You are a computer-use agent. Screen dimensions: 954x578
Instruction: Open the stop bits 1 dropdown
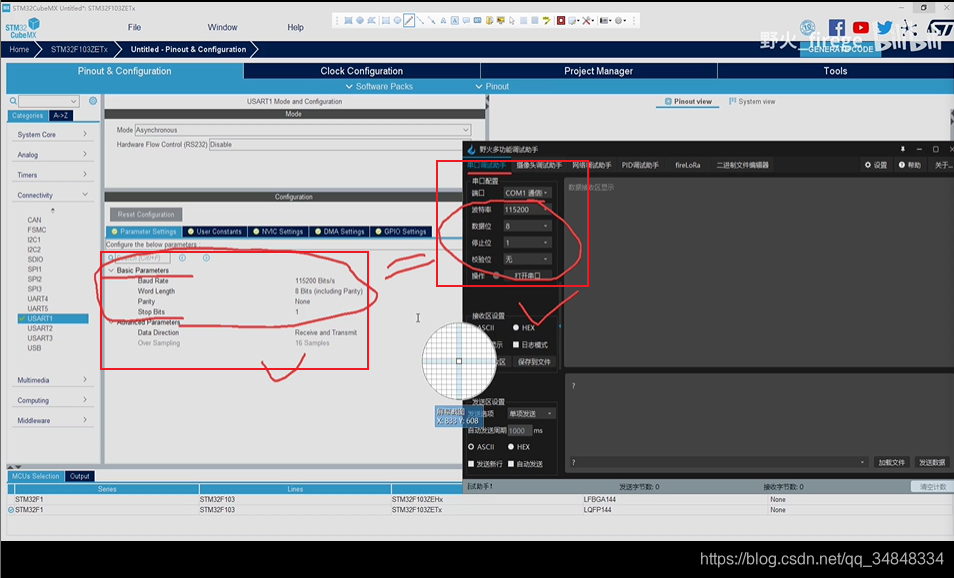pos(527,243)
